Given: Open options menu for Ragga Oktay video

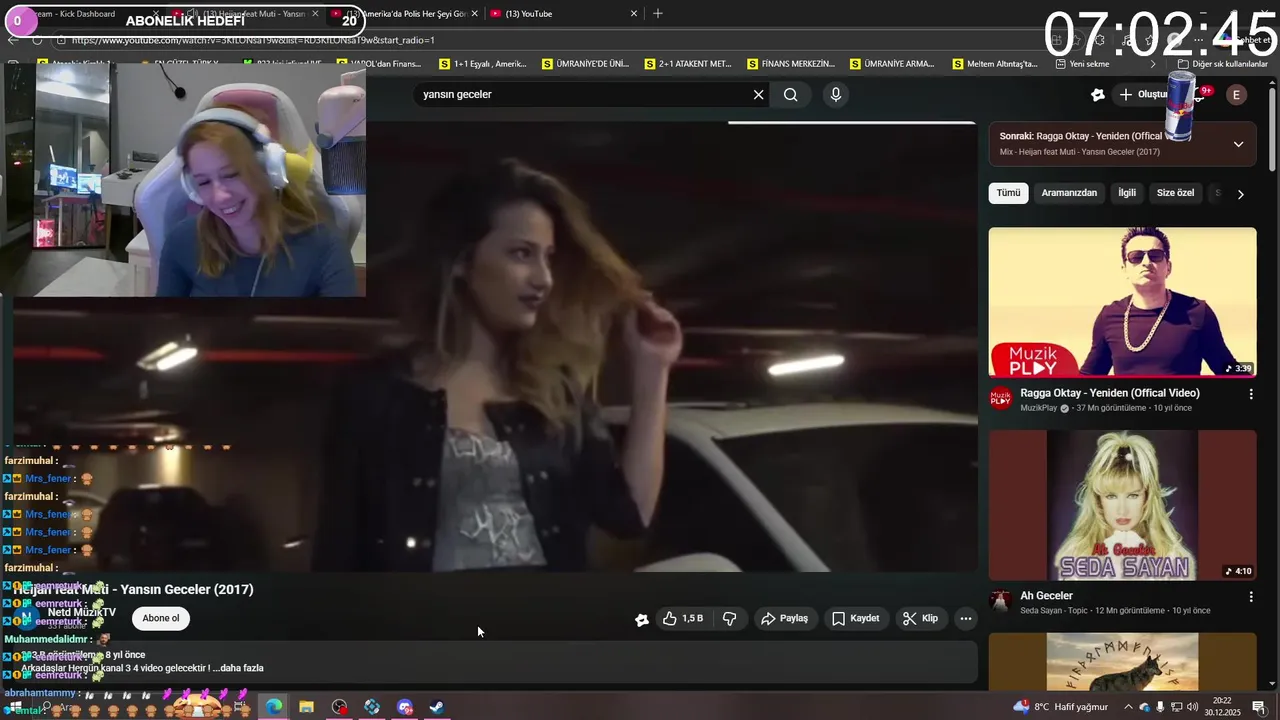Looking at the screenshot, I should pos(1250,394).
